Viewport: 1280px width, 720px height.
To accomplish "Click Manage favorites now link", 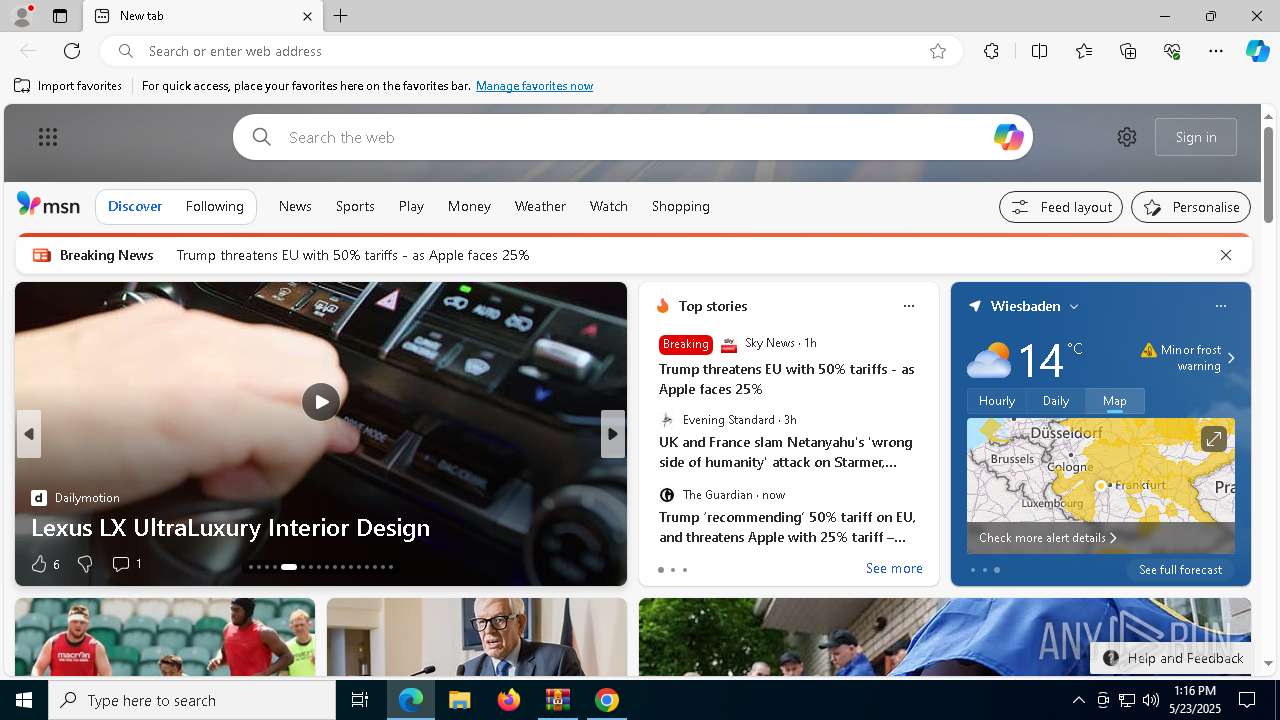I will (x=534, y=86).
